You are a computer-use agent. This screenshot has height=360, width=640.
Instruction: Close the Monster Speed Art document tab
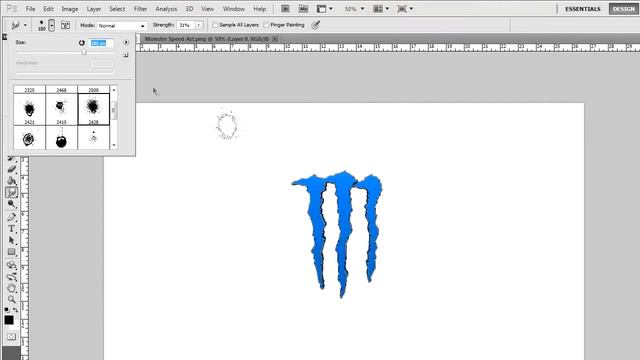point(275,39)
